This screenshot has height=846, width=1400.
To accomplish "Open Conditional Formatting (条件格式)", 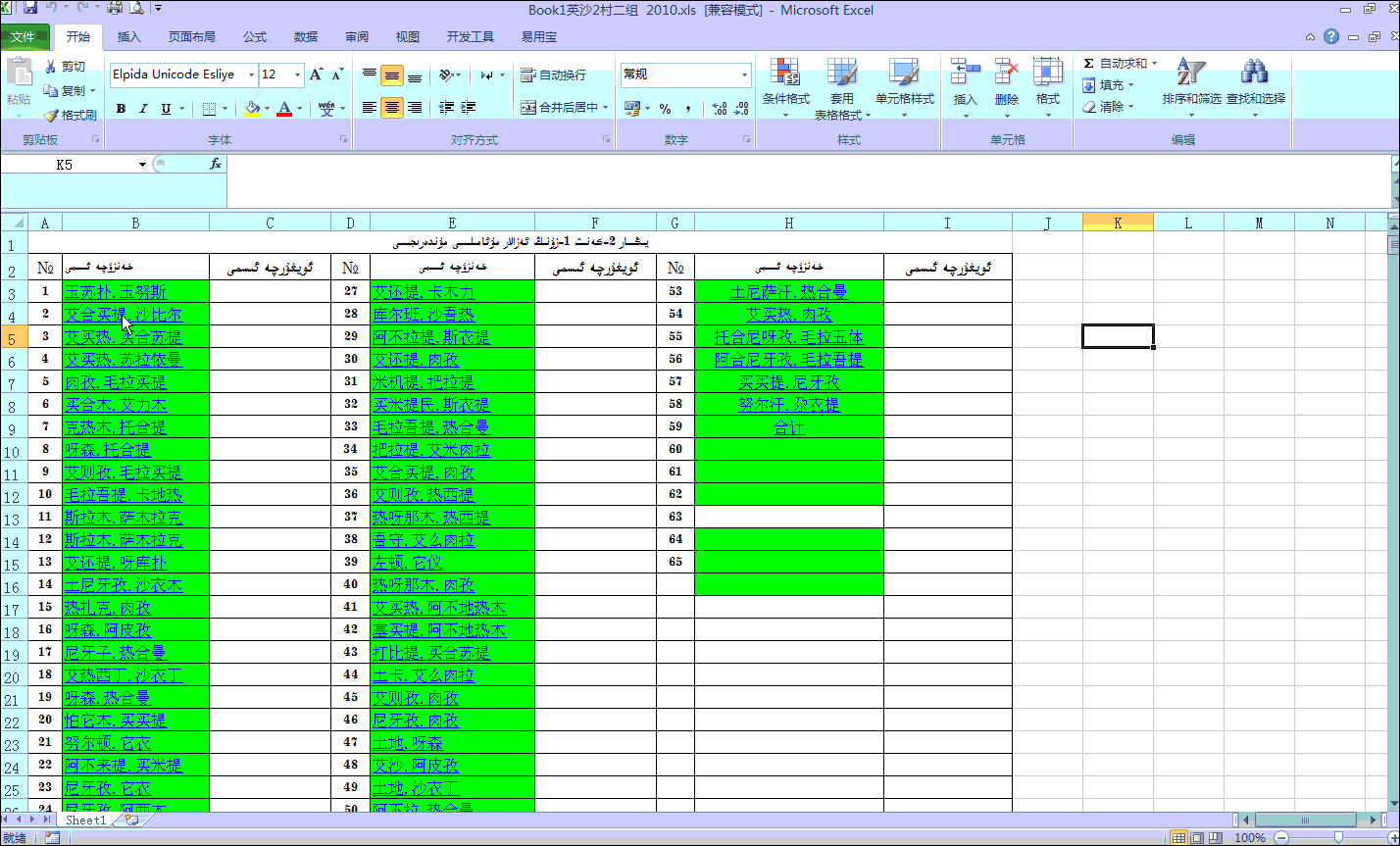I will coord(785,88).
